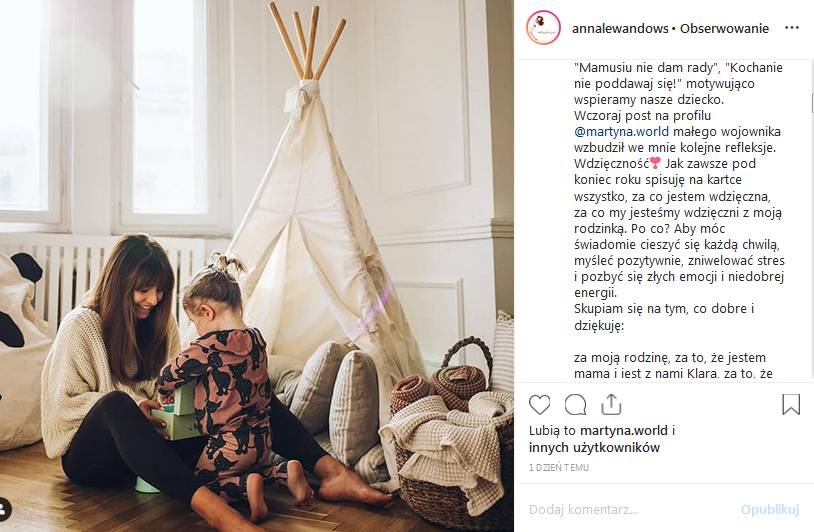Open the annalewandows profile avatar

543,28
